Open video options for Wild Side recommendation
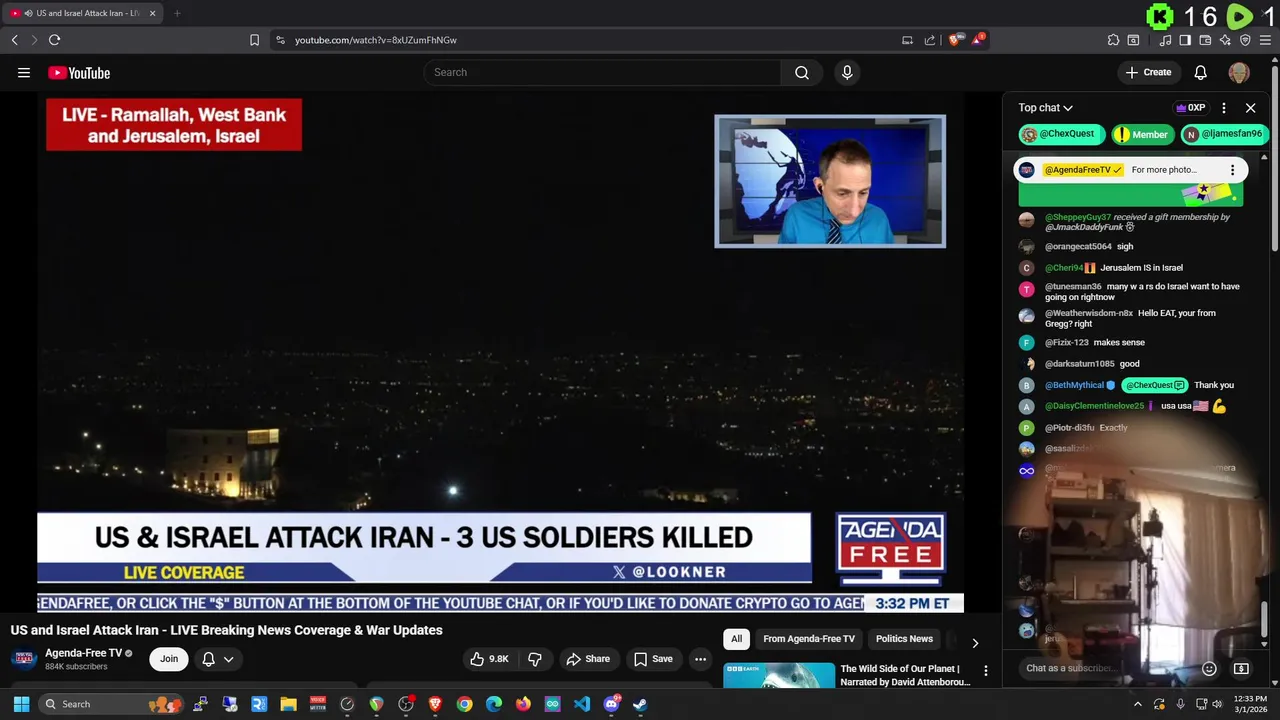Image resolution: width=1280 pixels, height=720 pixels. click(x=985, y=671)
